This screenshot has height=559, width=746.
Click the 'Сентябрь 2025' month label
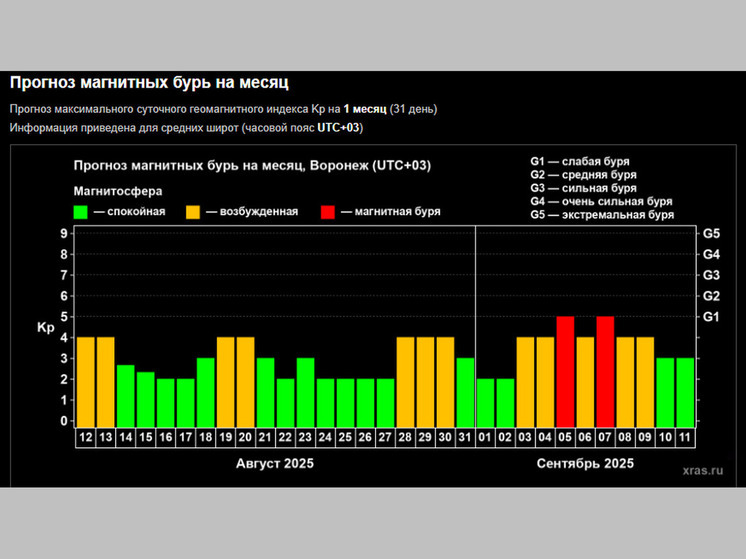(x=585, y=463)
